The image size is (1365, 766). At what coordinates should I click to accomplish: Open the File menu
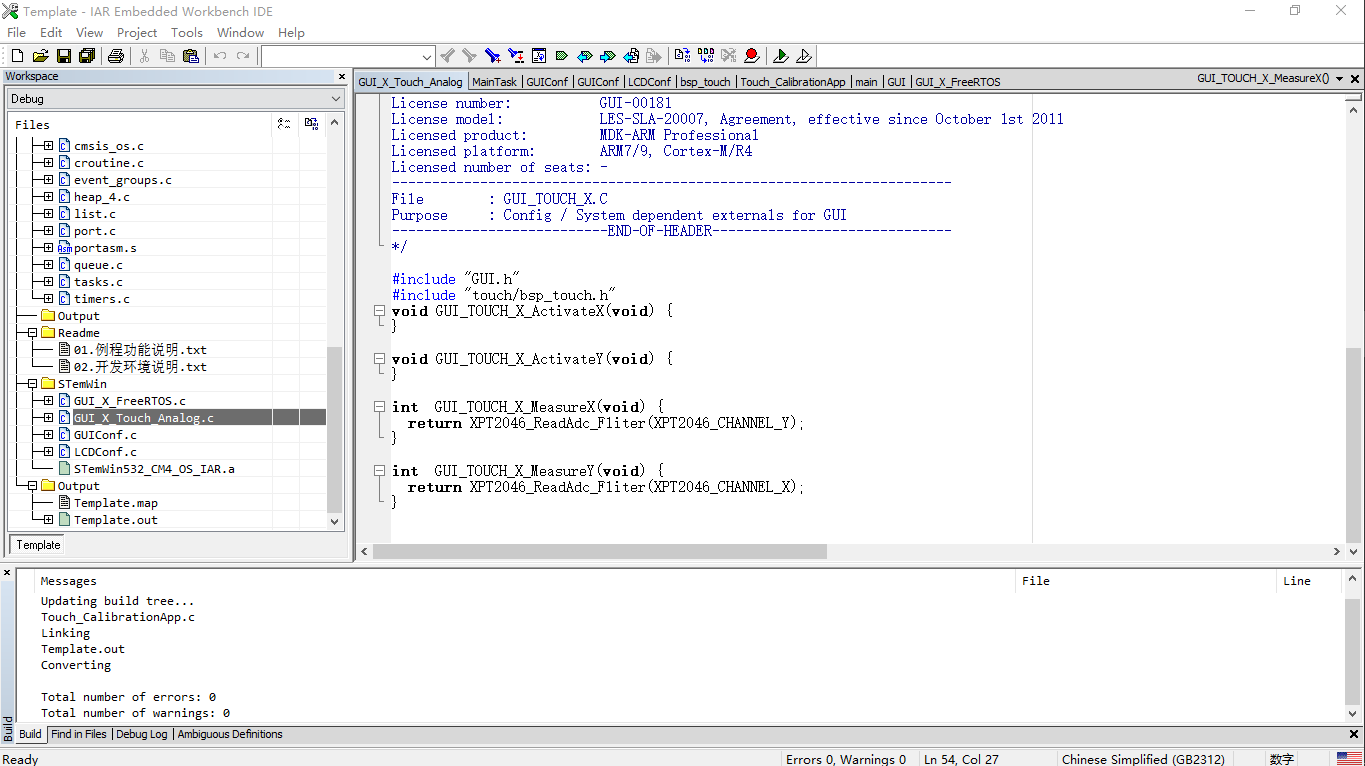(x=17, y=32)
